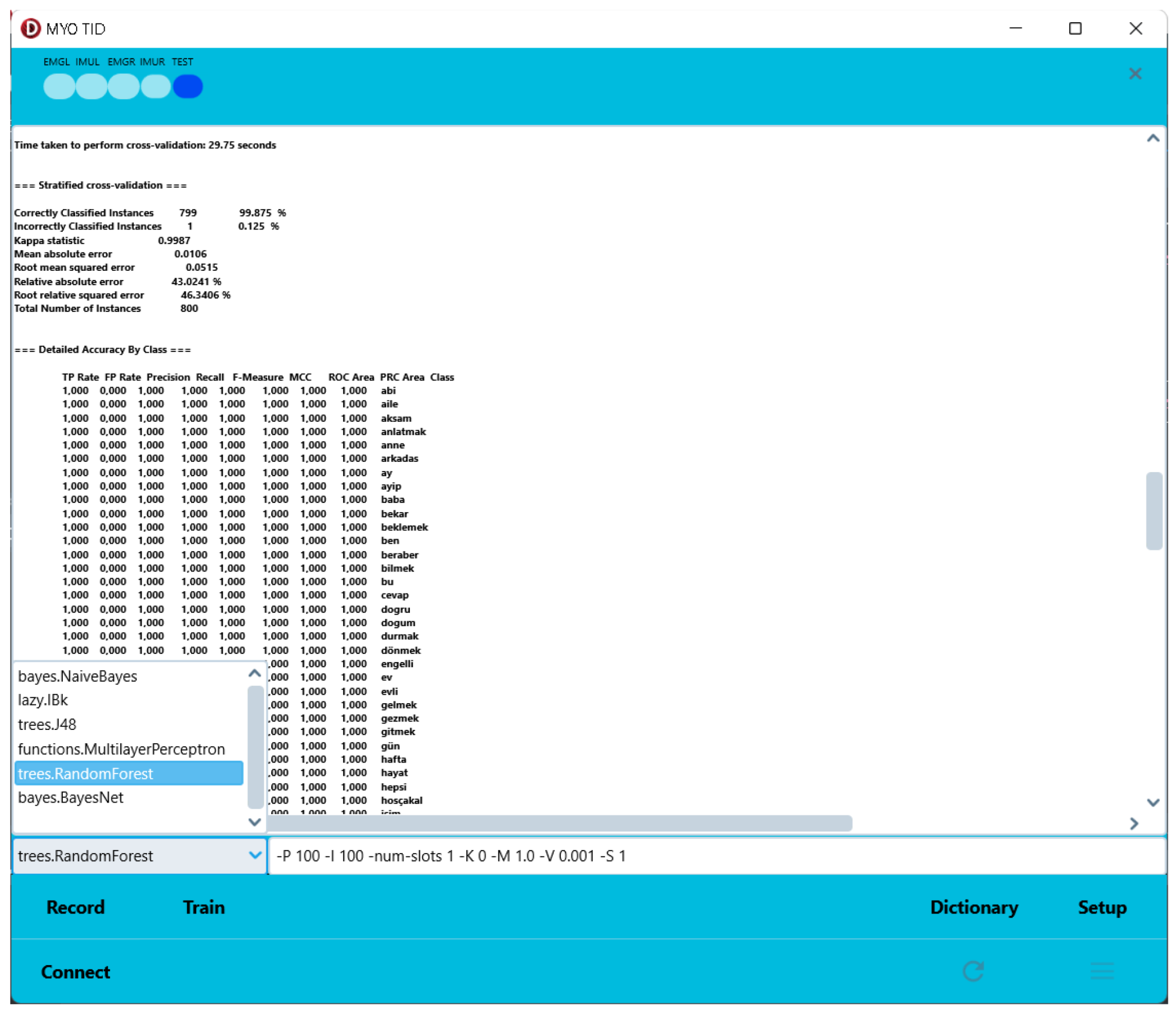
Task: Click the 'Relative absolute error' line
Action: 117,282
